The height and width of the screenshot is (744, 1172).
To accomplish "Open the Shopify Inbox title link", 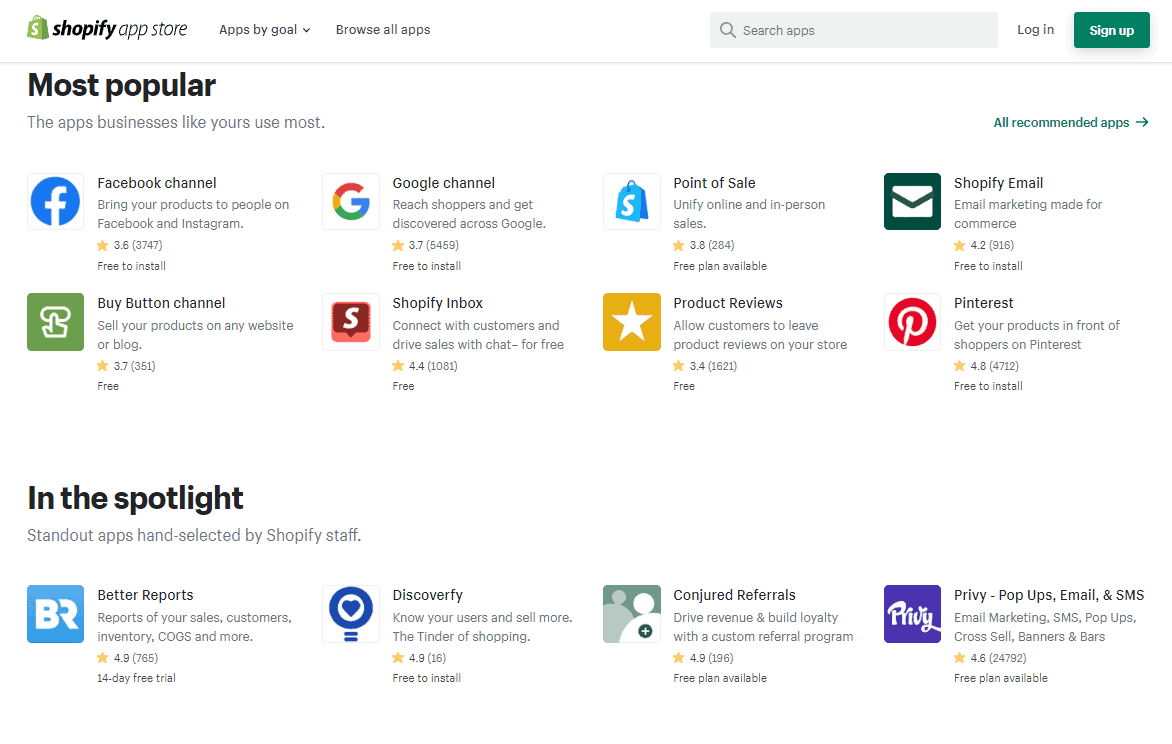I will [x=437, y=303].
